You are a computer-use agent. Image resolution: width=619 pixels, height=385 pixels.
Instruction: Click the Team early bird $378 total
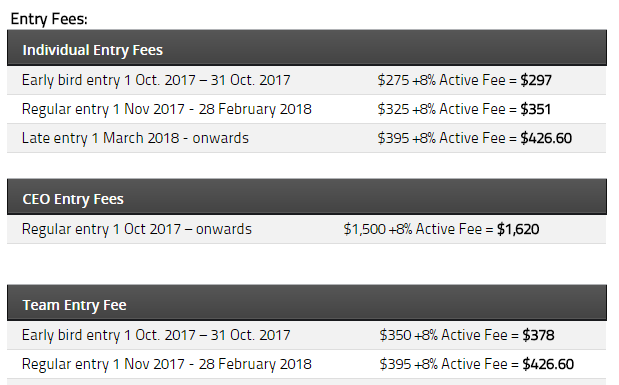pyautogui.click(x=538, y=335)
